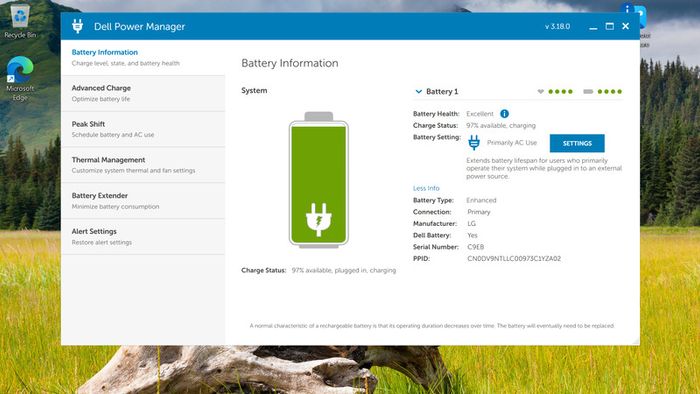The width and height of the screenshot is (700, 394).
Task: Click the Less Info link
Action: tap(426, 188)
